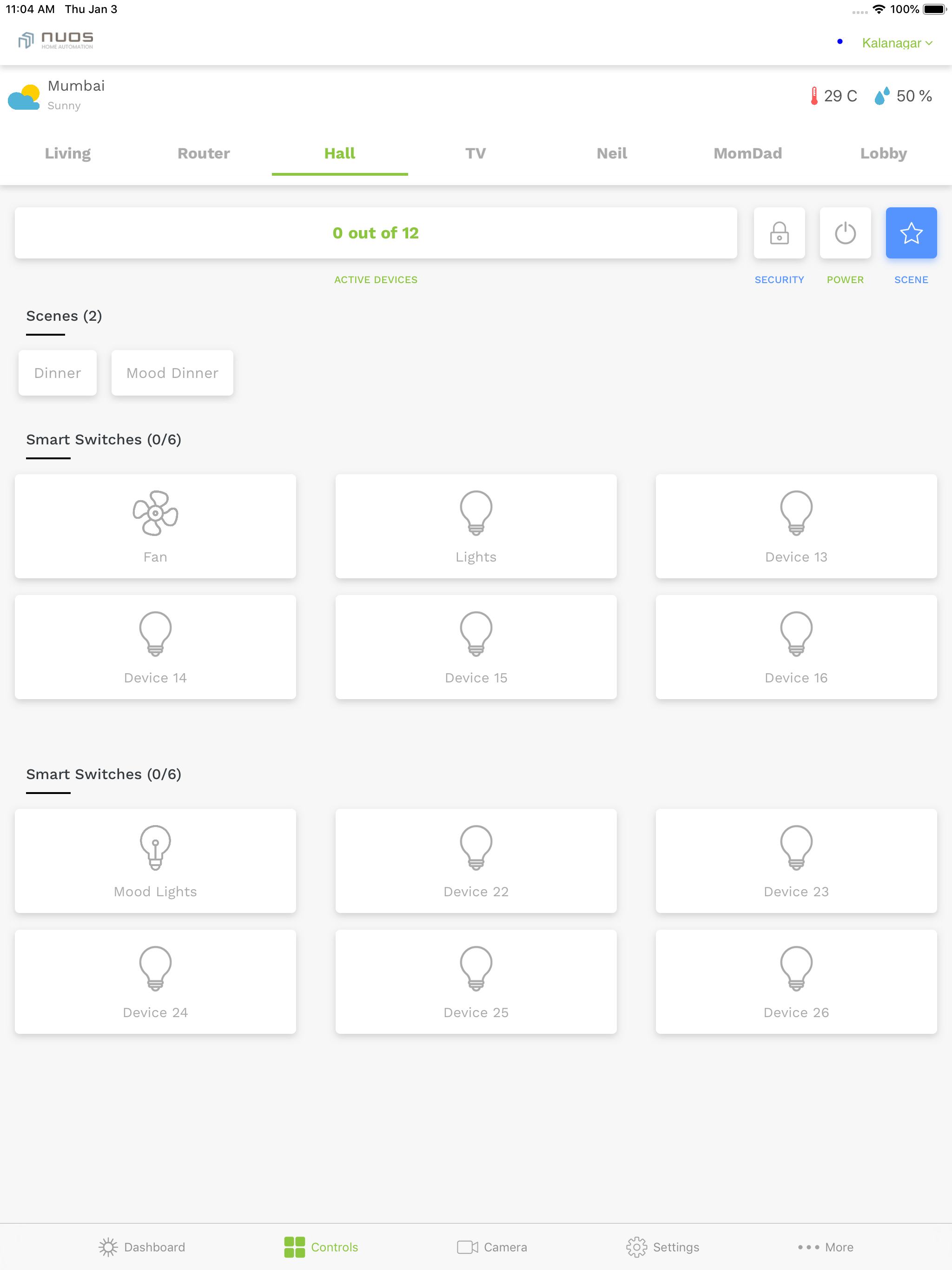The height and width of the screenshot is (1270, 952).
Task: Open the Controls bottom tab
Action: click(321, 1247)
